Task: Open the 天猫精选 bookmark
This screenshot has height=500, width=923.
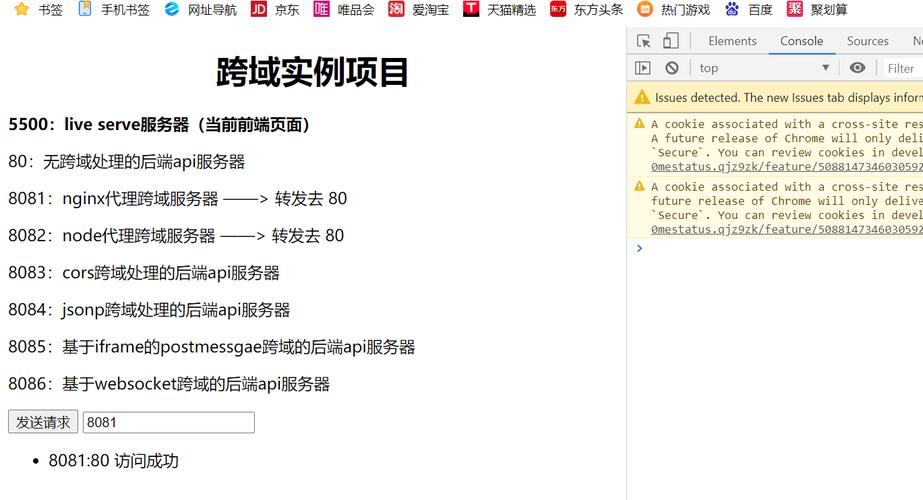Action: pyautogui.click(x=499, y=9)
